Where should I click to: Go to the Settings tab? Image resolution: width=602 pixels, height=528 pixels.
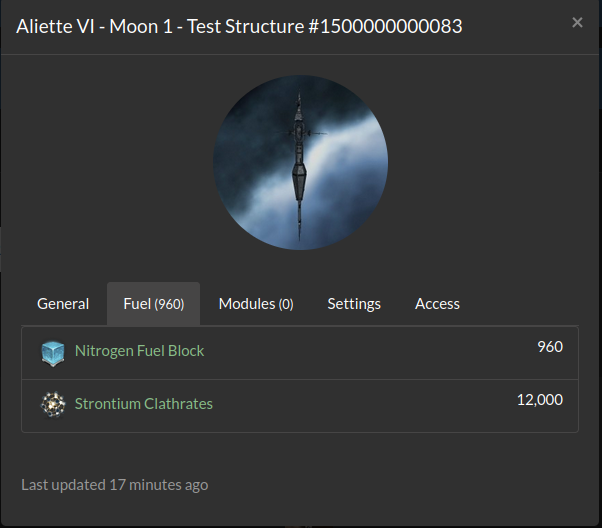pyautogui.click(x=354, y=304)
